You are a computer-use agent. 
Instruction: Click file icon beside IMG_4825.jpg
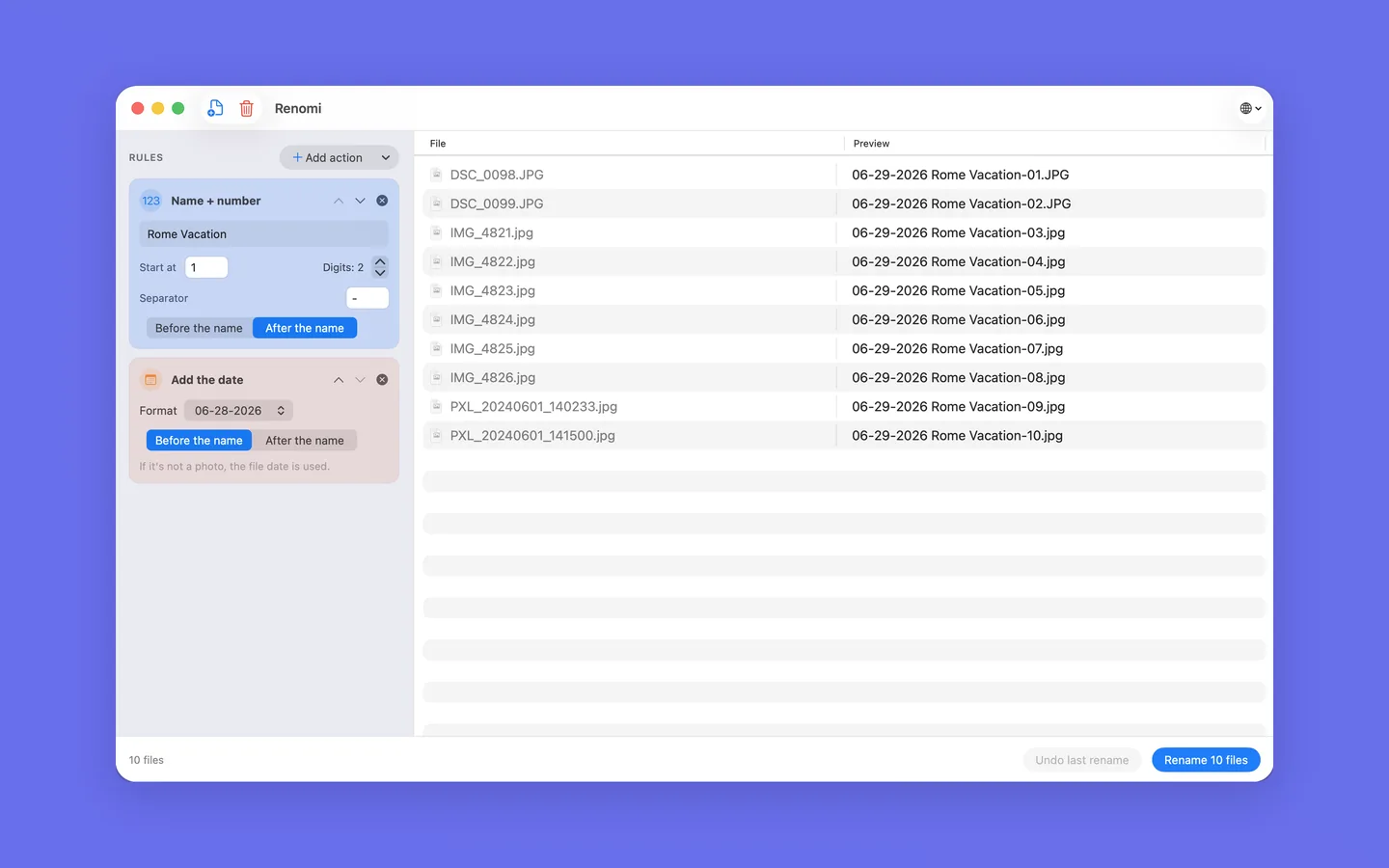pyautogui.click(x=436, y=348)
